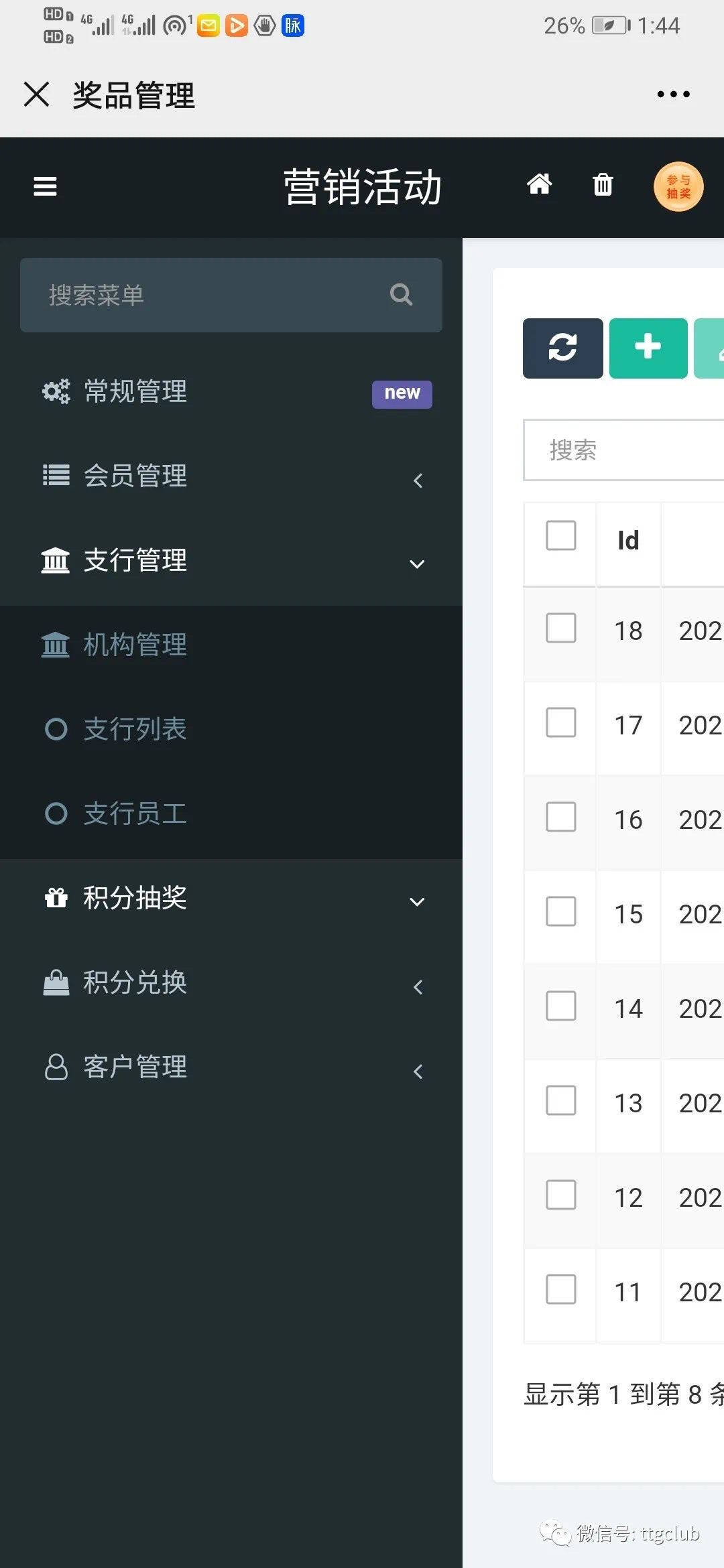The height and width of the screenshot is (1568, 724).
Task: Expand the 会员管理 menu
Action: (x=231, y=476)
